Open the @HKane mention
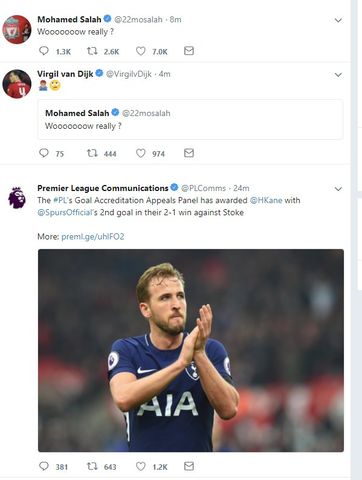Image resolution: width=362 pixels, height=480 pixels. (x=266, y=200)
